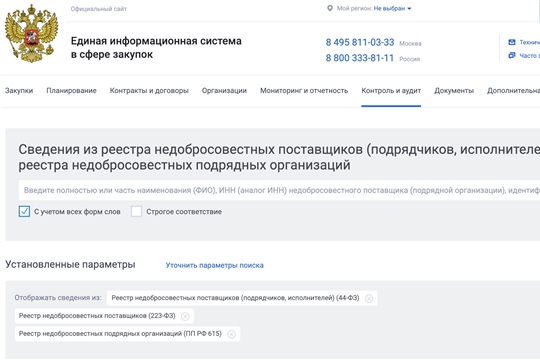Click 'Официальный сайт' text
The image size is (540, 360).
[x=99, y=9]
